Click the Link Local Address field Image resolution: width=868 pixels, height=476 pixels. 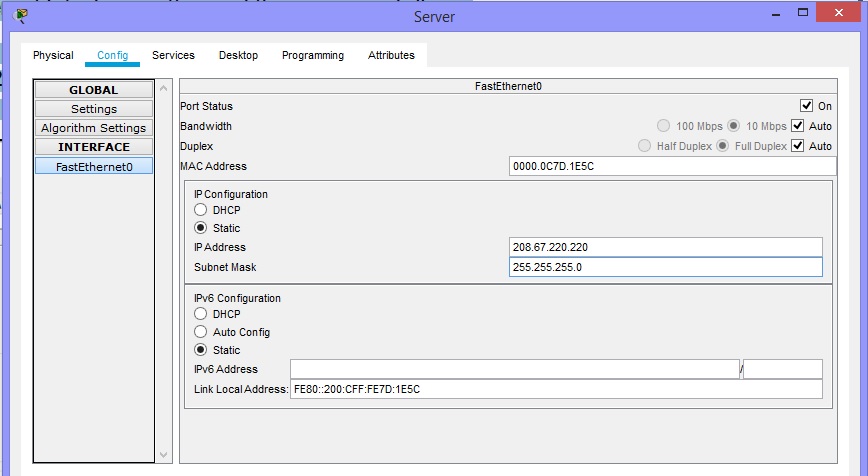coord(555,389)
